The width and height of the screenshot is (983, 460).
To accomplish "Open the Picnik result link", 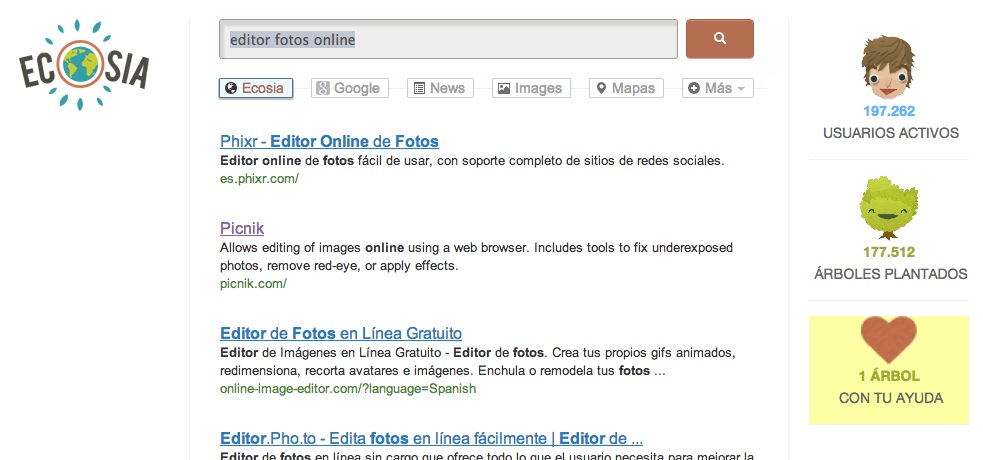I will point(242,227).
